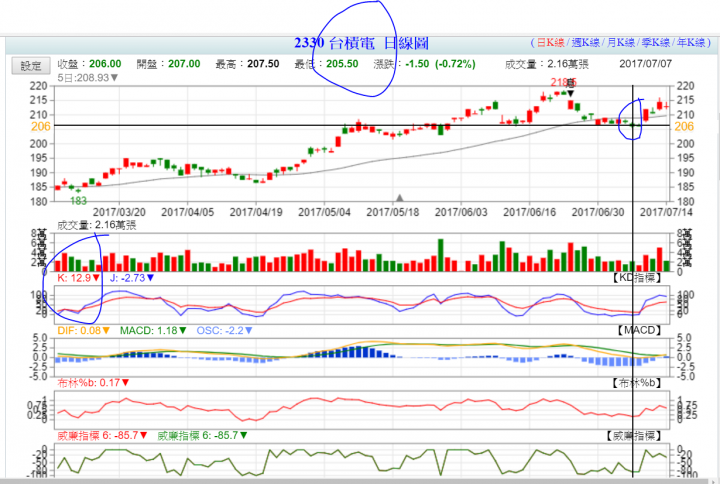720x484 pixels.
Task: Select the 【威廉指標】 panel label
Action: tap(635, 435)
